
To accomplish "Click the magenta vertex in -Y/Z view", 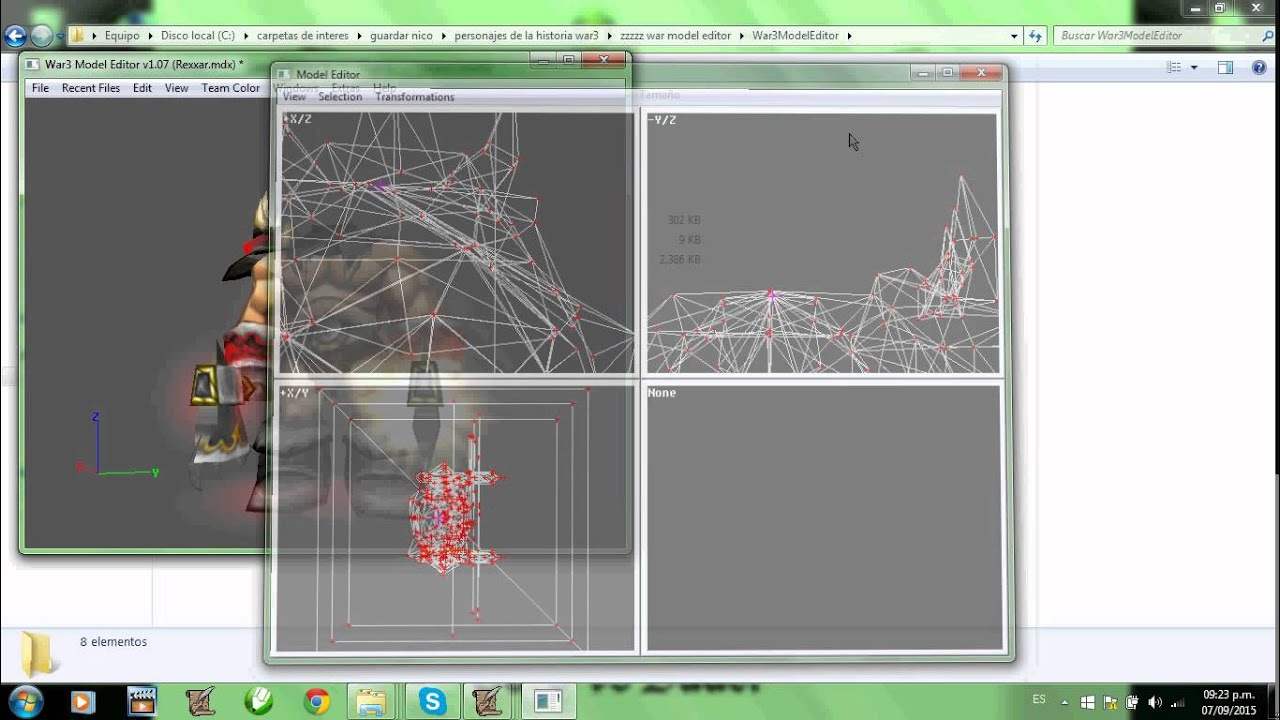I will click(x=770, y=294).
